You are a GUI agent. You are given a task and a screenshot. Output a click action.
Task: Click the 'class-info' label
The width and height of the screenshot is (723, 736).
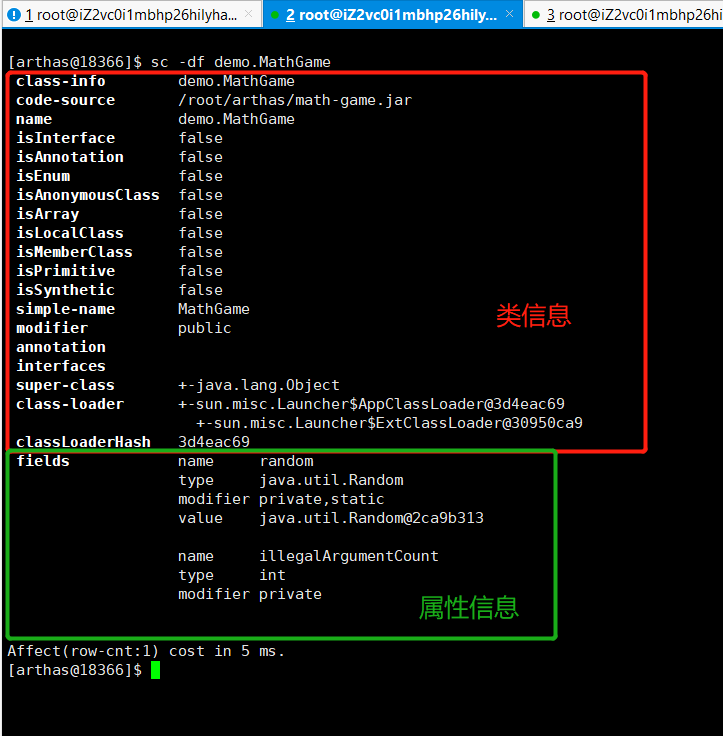tap(61, 81)
